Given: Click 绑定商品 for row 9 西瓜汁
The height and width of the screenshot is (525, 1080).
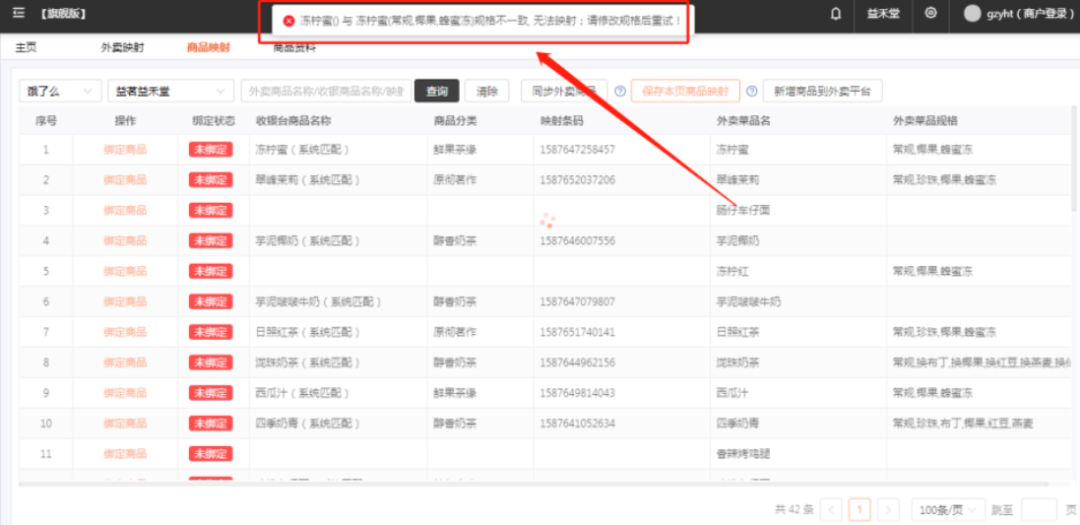Looking at the screenshot, I should click(125, 393).
